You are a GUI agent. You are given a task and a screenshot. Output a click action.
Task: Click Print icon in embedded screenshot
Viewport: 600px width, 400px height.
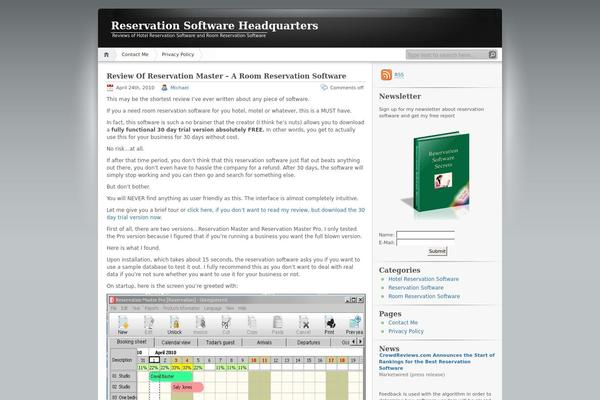(x=329, y=325)
